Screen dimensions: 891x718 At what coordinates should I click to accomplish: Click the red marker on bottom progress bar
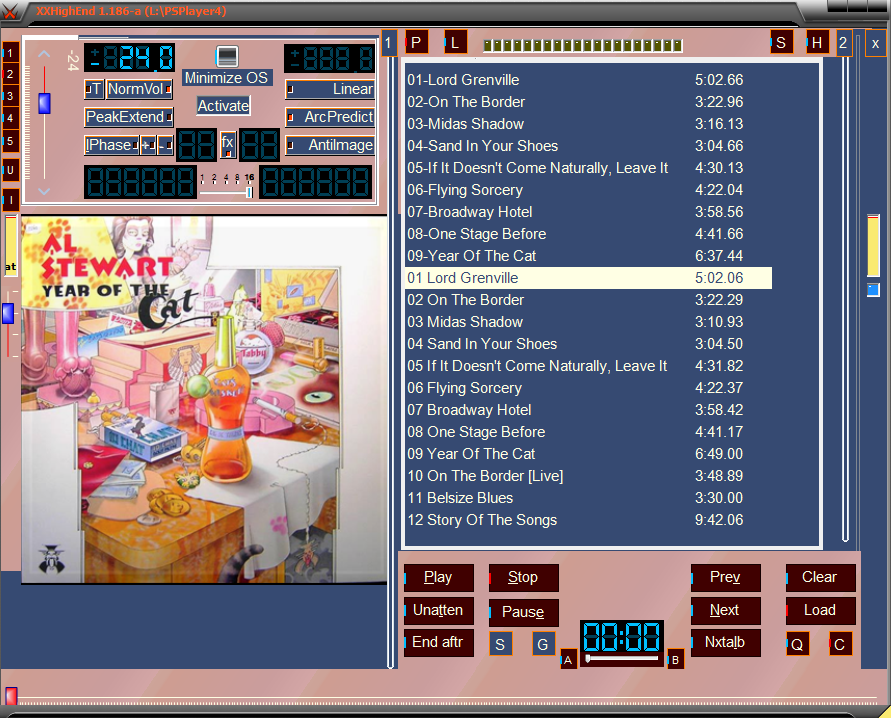(x=11, y=695)
